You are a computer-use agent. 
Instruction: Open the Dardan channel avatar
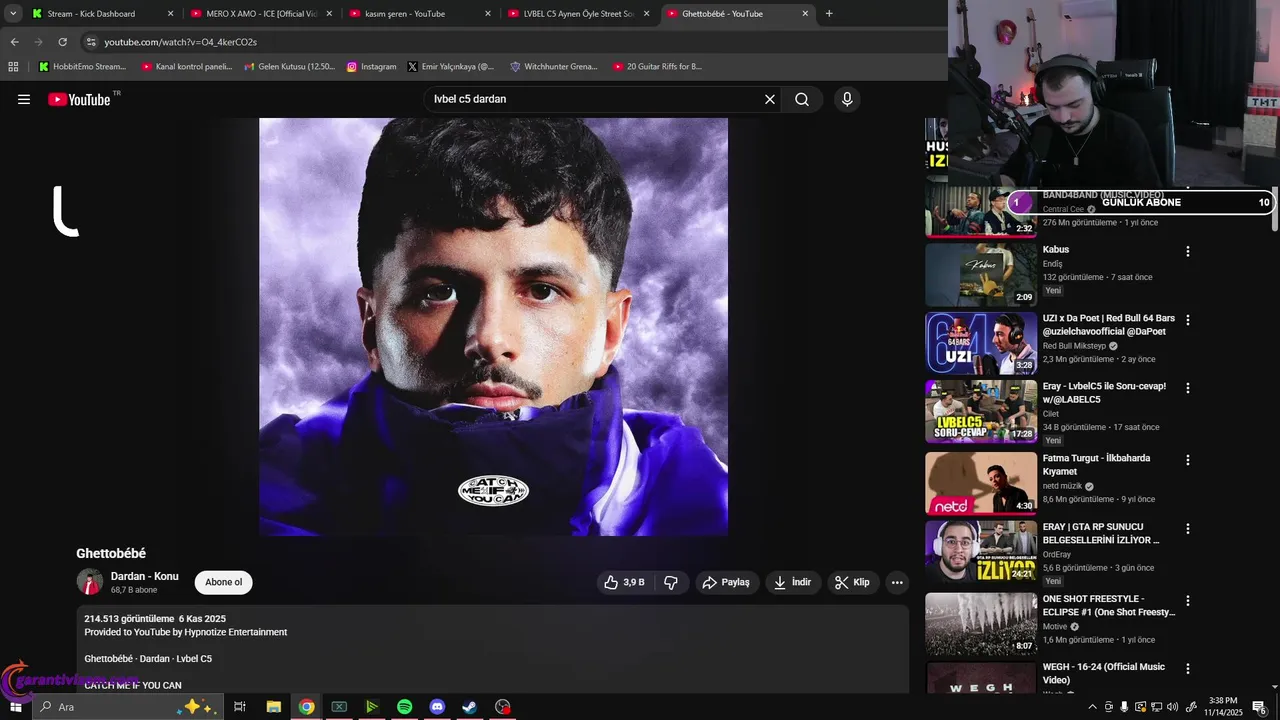coord(90,582)
